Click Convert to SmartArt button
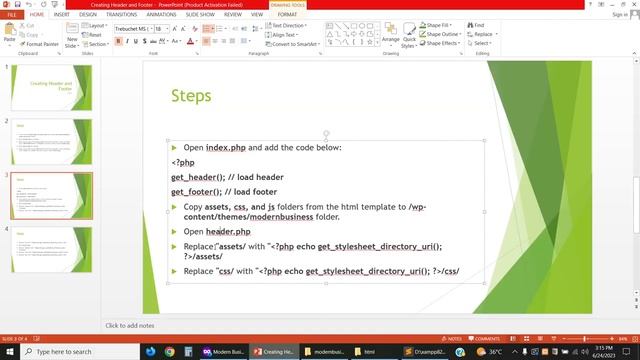The width and height of the screenshot is (640, 360). (x=293, y=44)
